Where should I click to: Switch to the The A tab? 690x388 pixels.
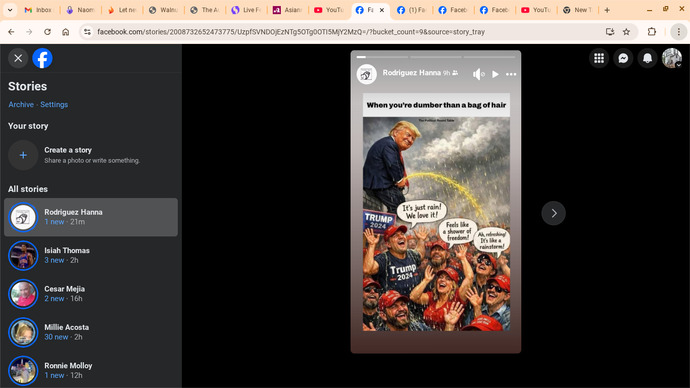205,10
